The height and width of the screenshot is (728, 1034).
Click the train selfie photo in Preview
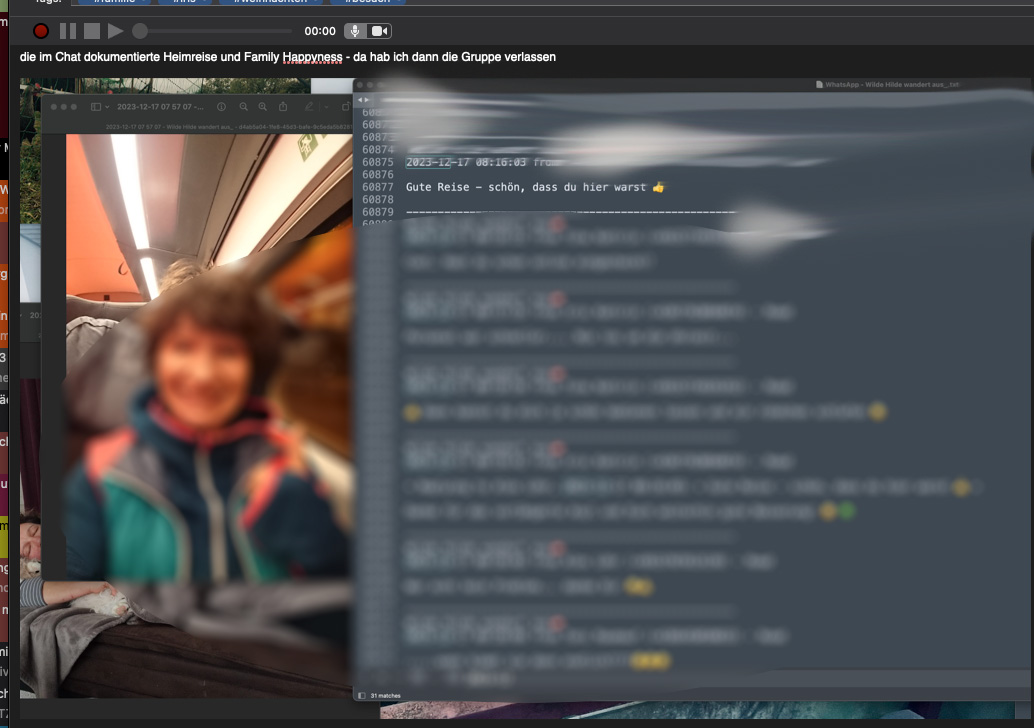[210, 356]
